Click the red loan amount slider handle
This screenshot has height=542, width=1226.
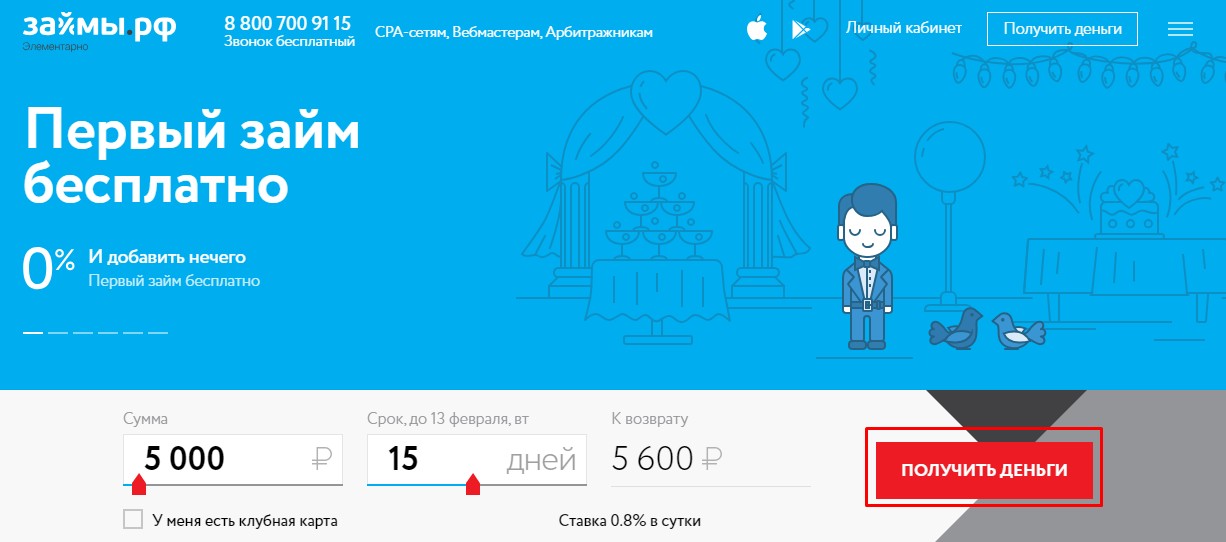139,485
